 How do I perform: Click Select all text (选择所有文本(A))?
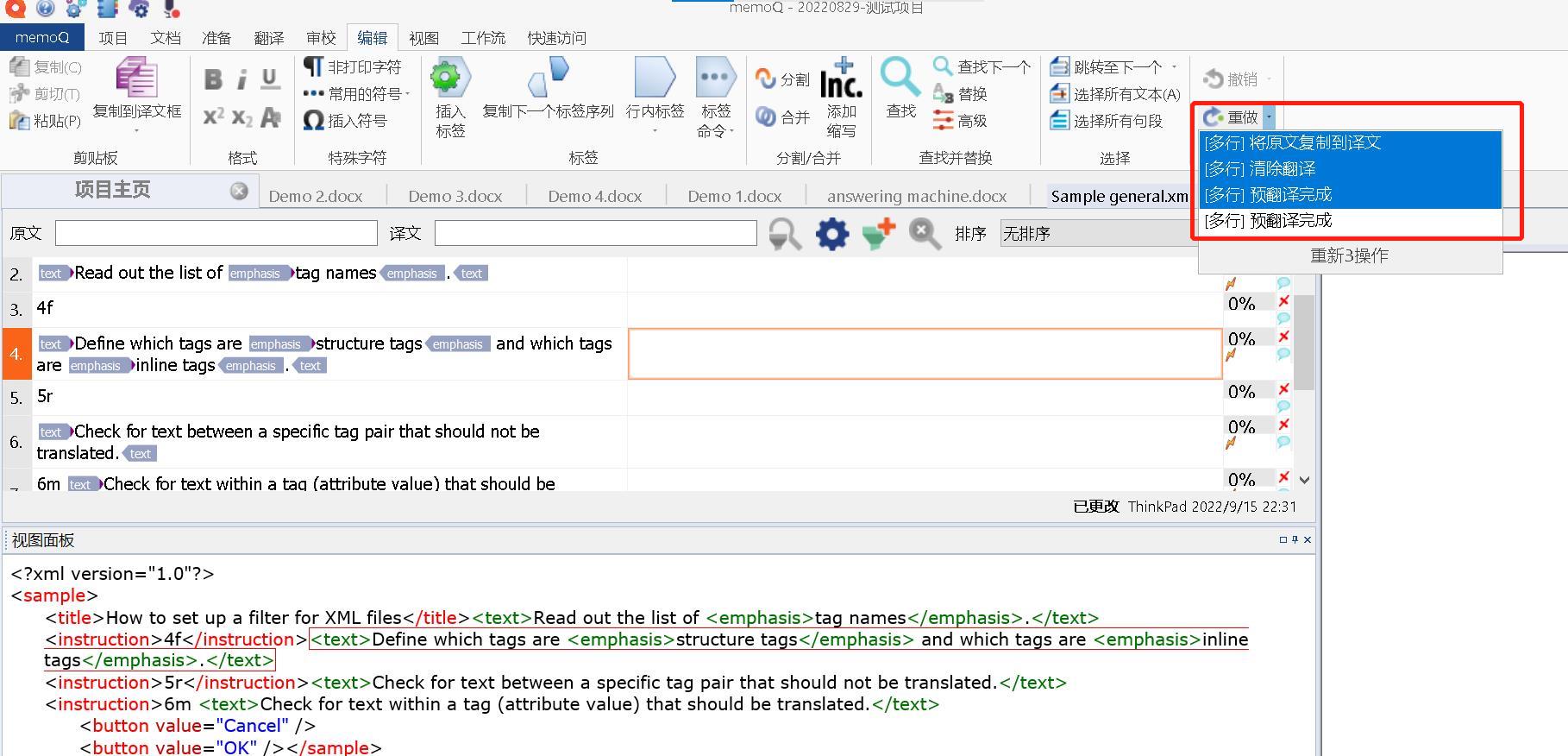[1115, 93]
